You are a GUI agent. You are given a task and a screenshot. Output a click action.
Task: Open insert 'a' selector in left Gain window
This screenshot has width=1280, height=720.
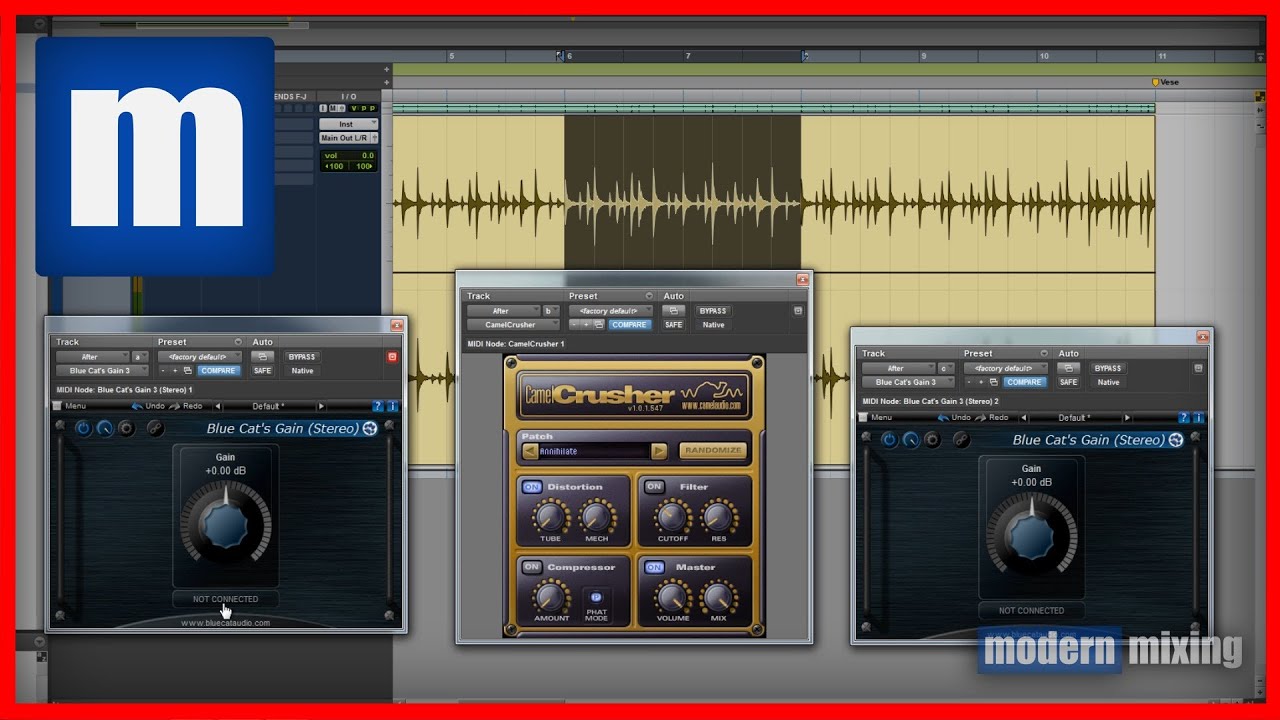[140, 357]
